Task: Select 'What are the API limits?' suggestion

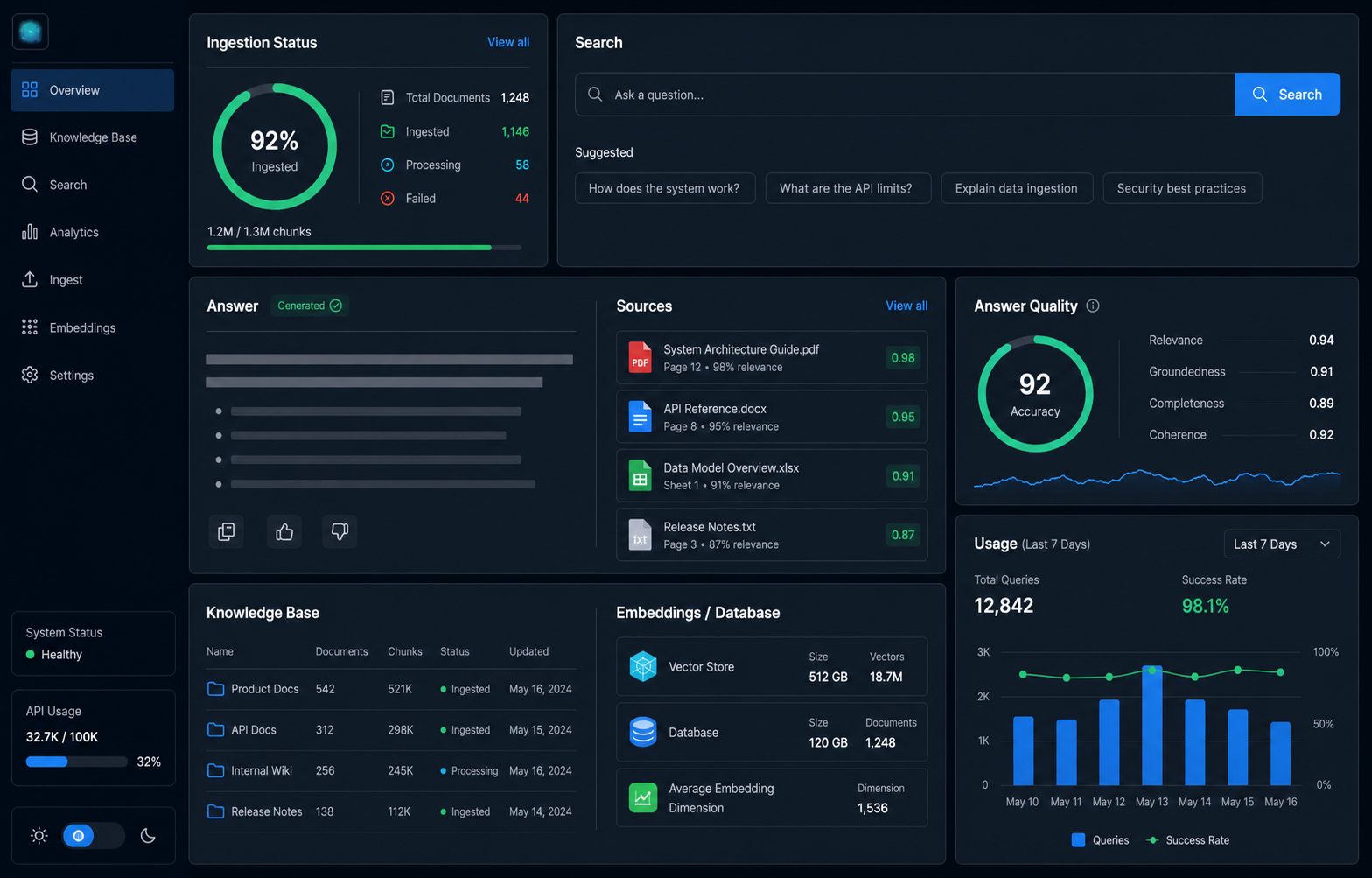Action: pos(846,188)
